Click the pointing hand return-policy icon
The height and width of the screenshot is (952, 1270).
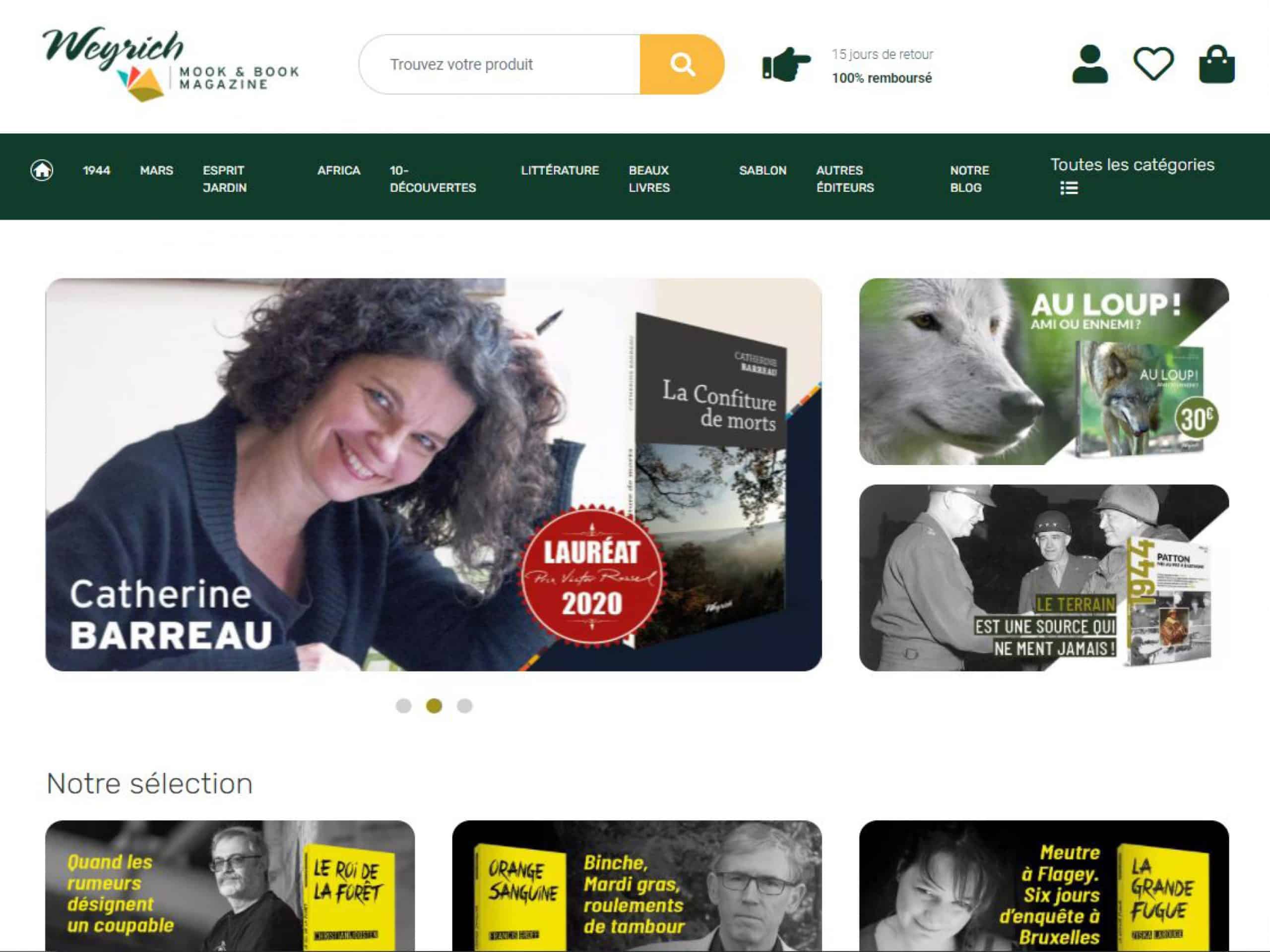click(786, 64)
